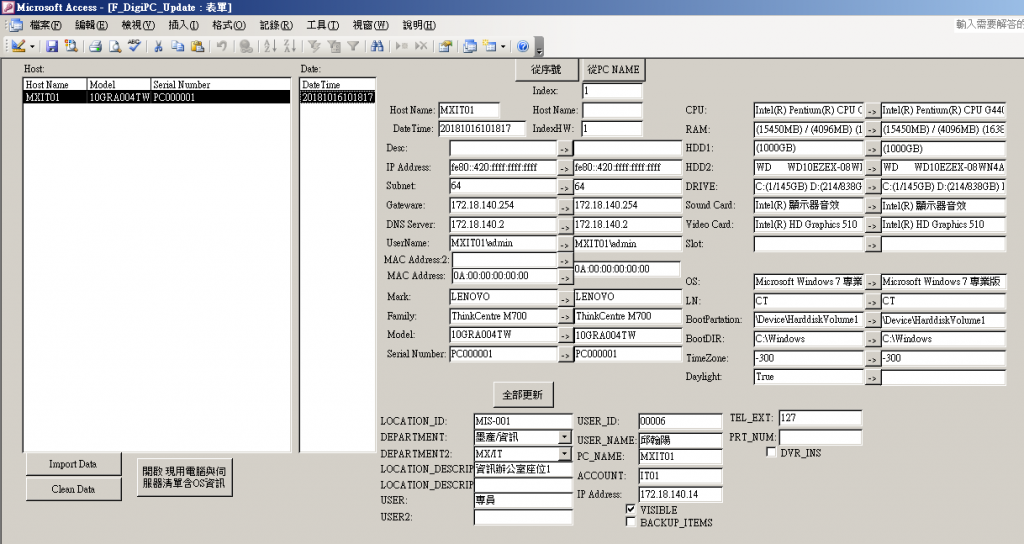This screenshot has width=1024, height=544.
Task: Click the File Search toolbar icon
Action: tap(71, 46)
